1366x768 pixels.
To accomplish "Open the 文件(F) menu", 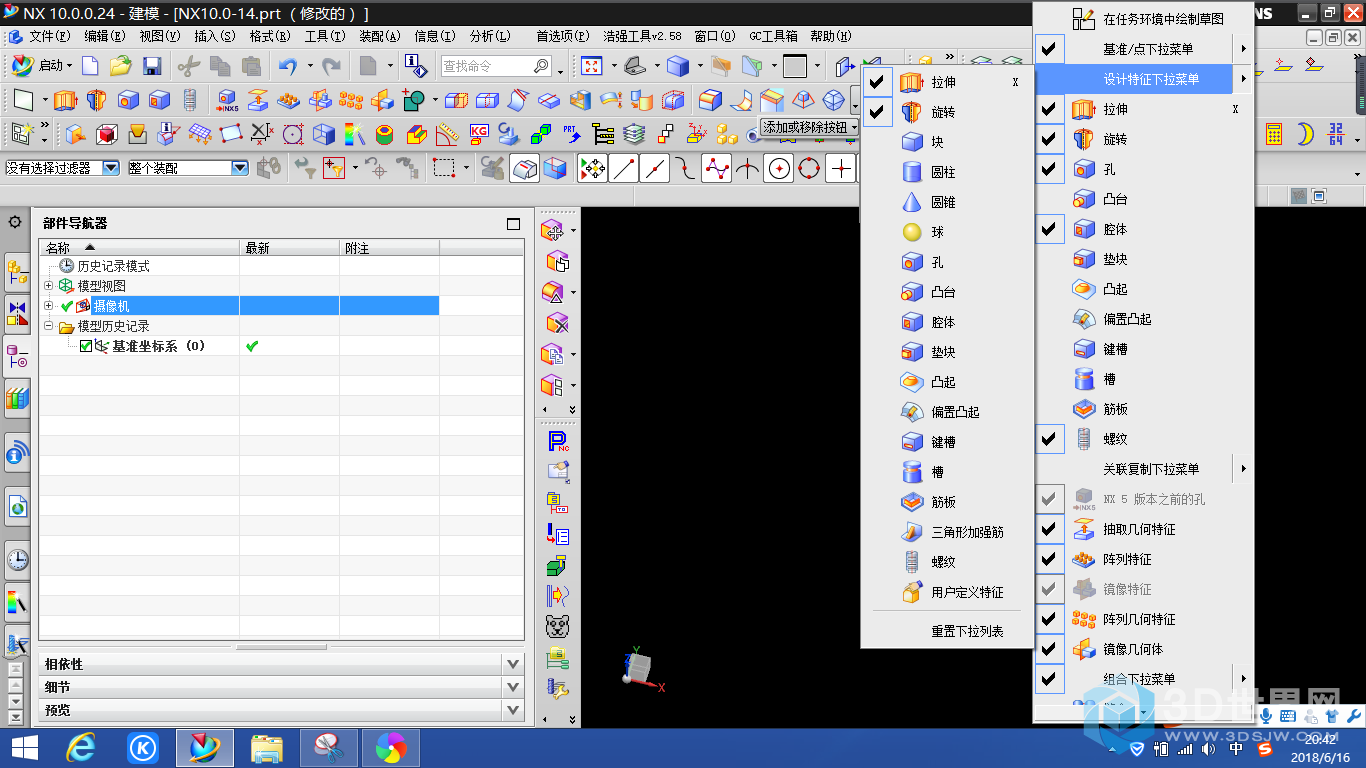I will (49, 36).
